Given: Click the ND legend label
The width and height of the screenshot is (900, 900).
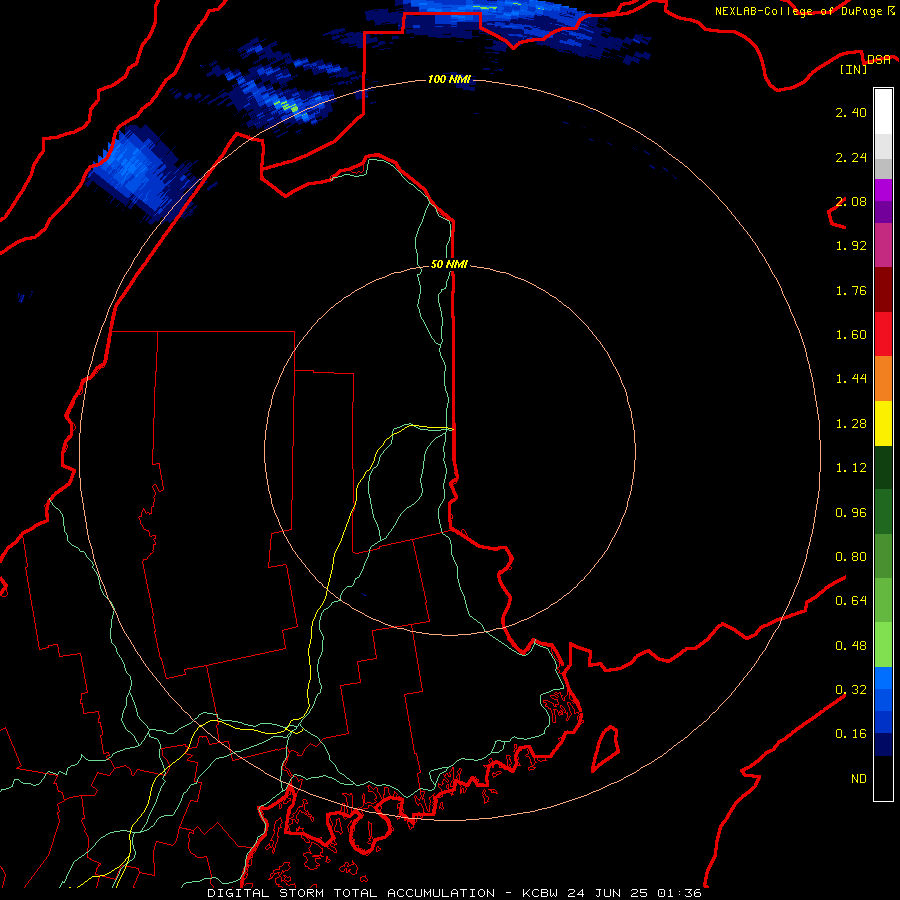Looking at the screenshot, I should [x=859, y=779].
